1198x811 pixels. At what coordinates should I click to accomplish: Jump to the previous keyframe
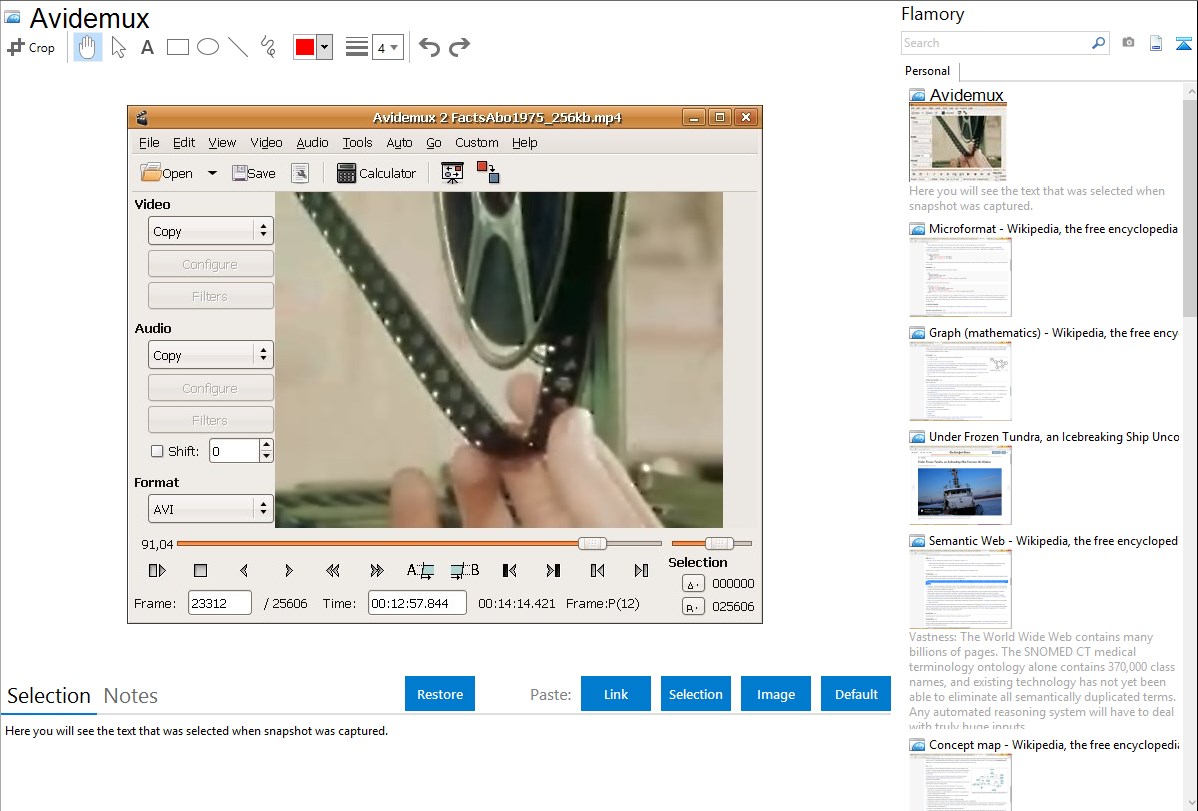click(332, 570)
